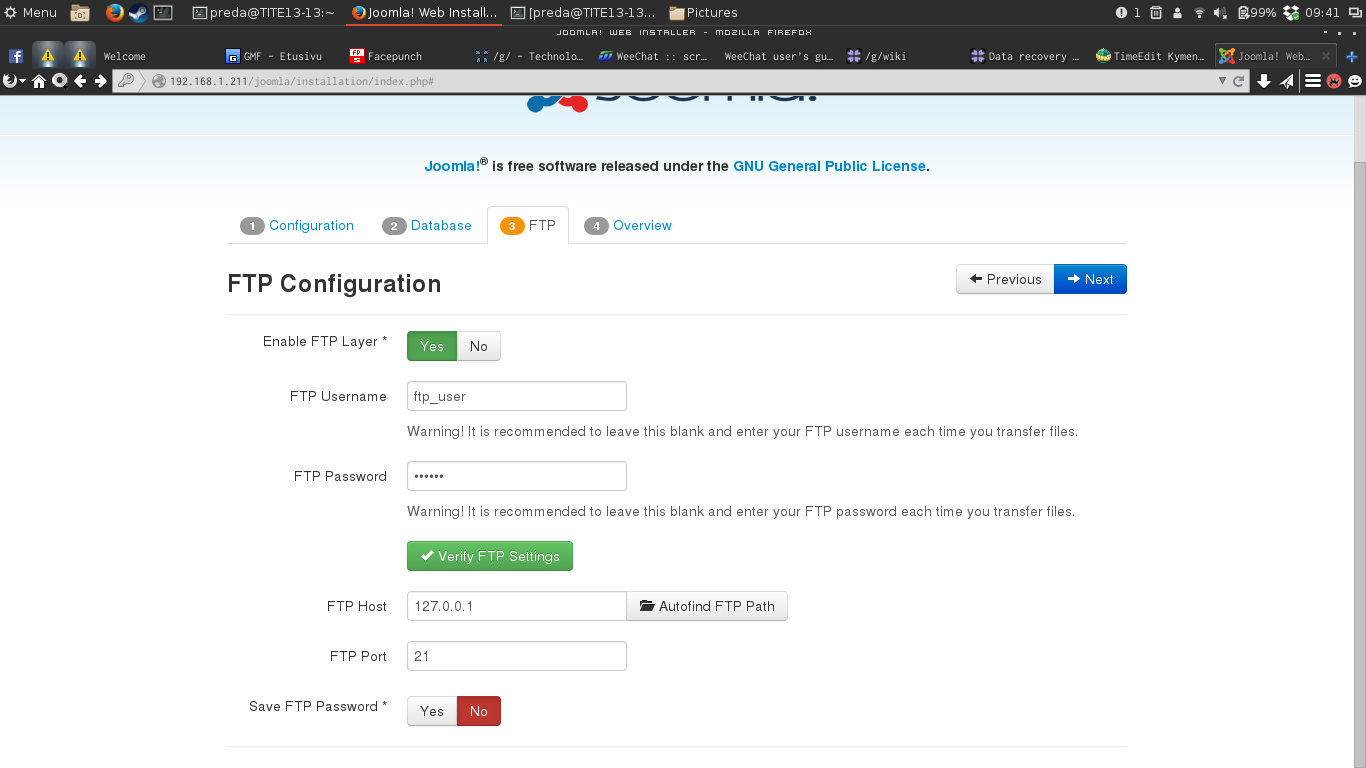Click the blue Next button
Screen dimensions: 1366x768
pyautogui.click(x=1090, y=279)
